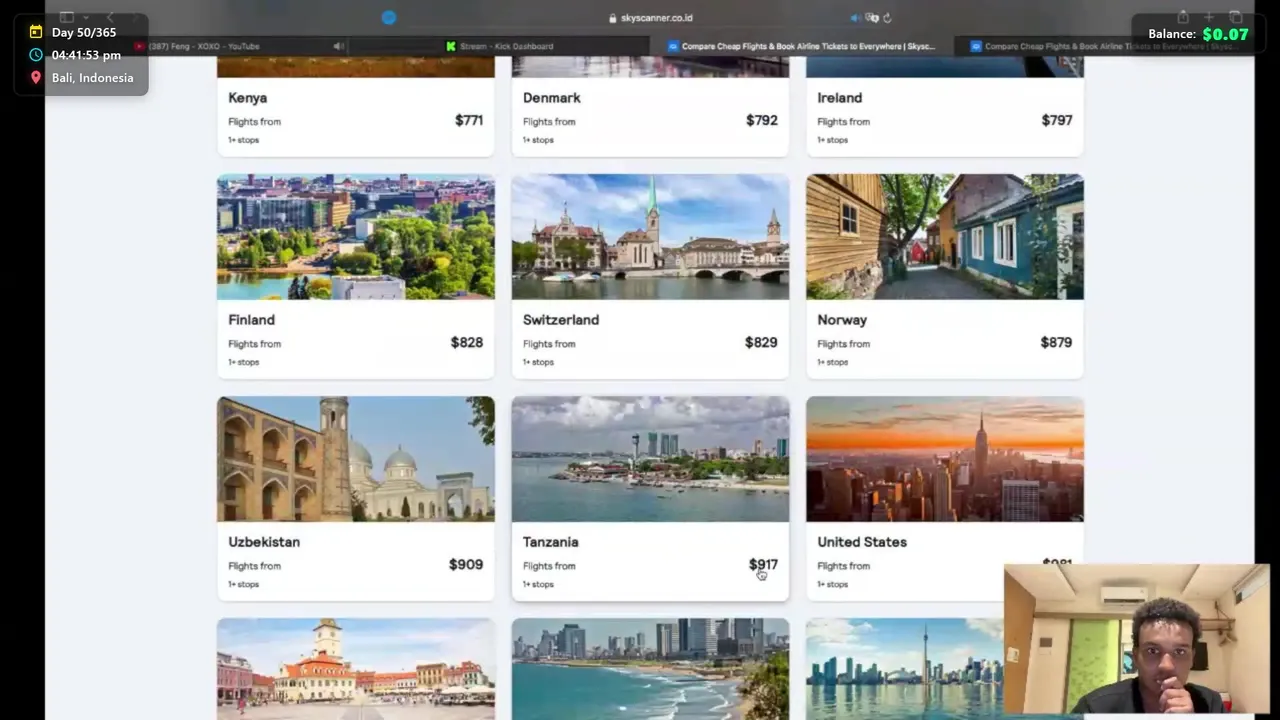The width and height of the screenshot is (1280, 720).
Task: Select the active Compare Cheap Flights tab
Action: [x=802, y=46]
